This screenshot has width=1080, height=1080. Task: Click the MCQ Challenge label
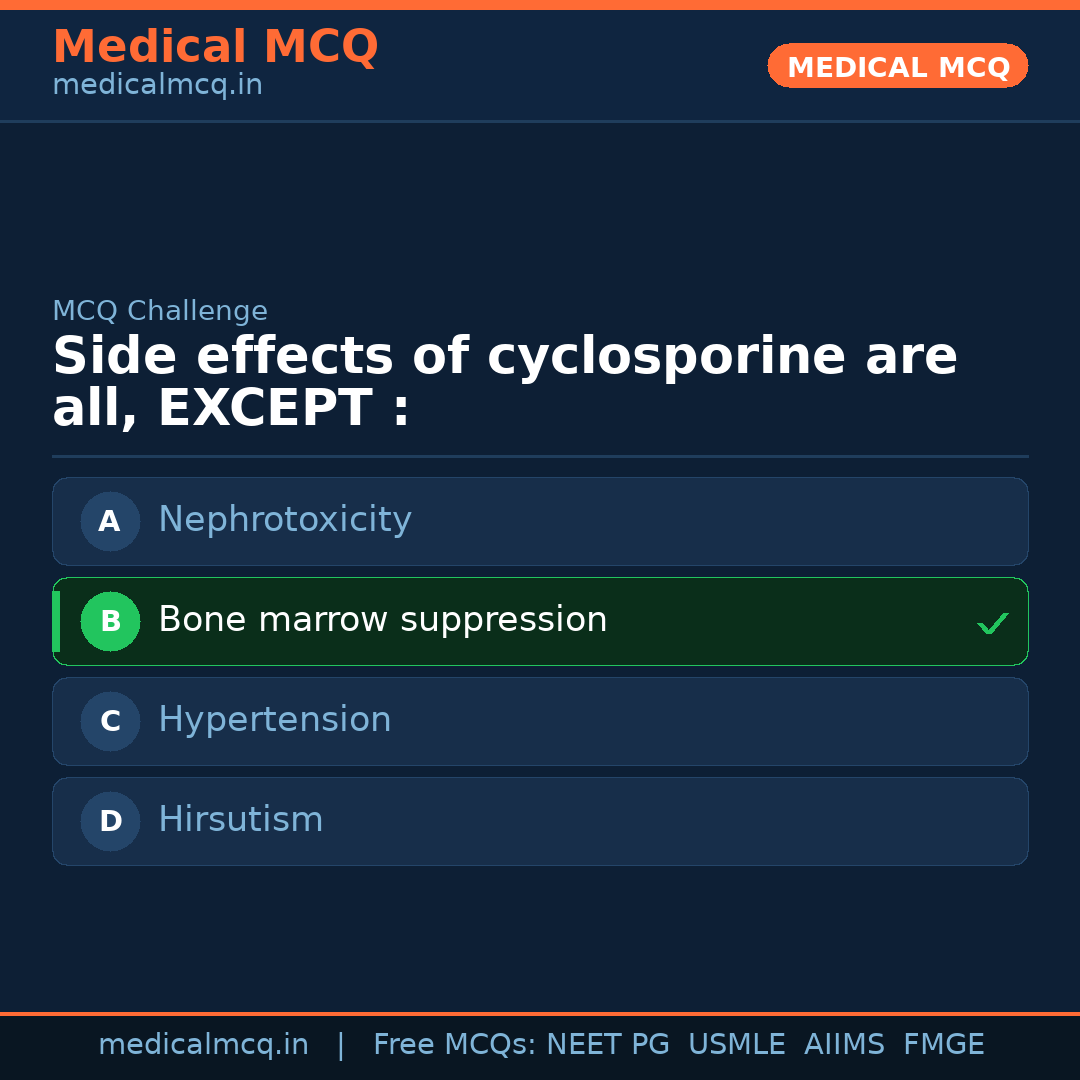(x=160, y=311)
